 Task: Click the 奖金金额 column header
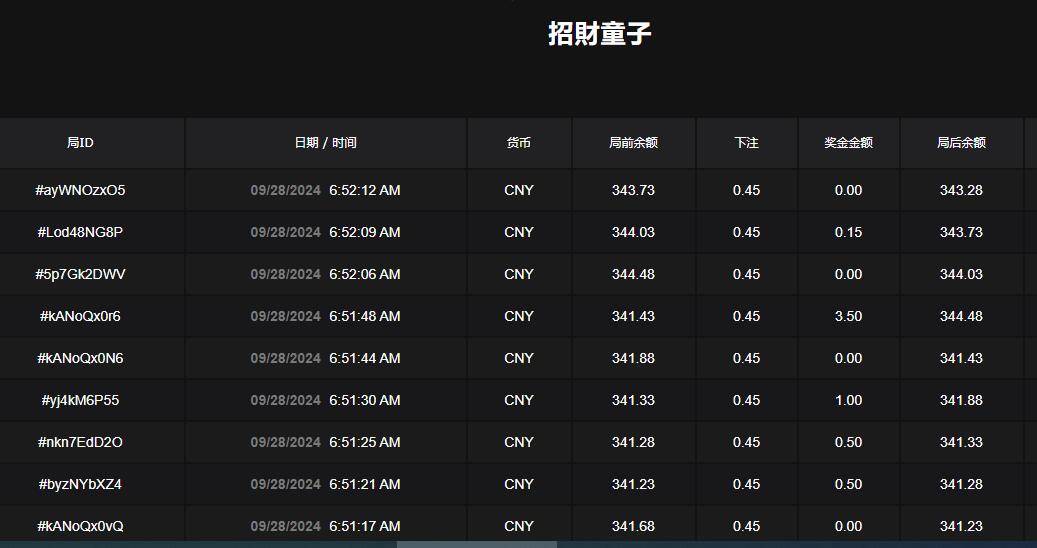(848, 143)
